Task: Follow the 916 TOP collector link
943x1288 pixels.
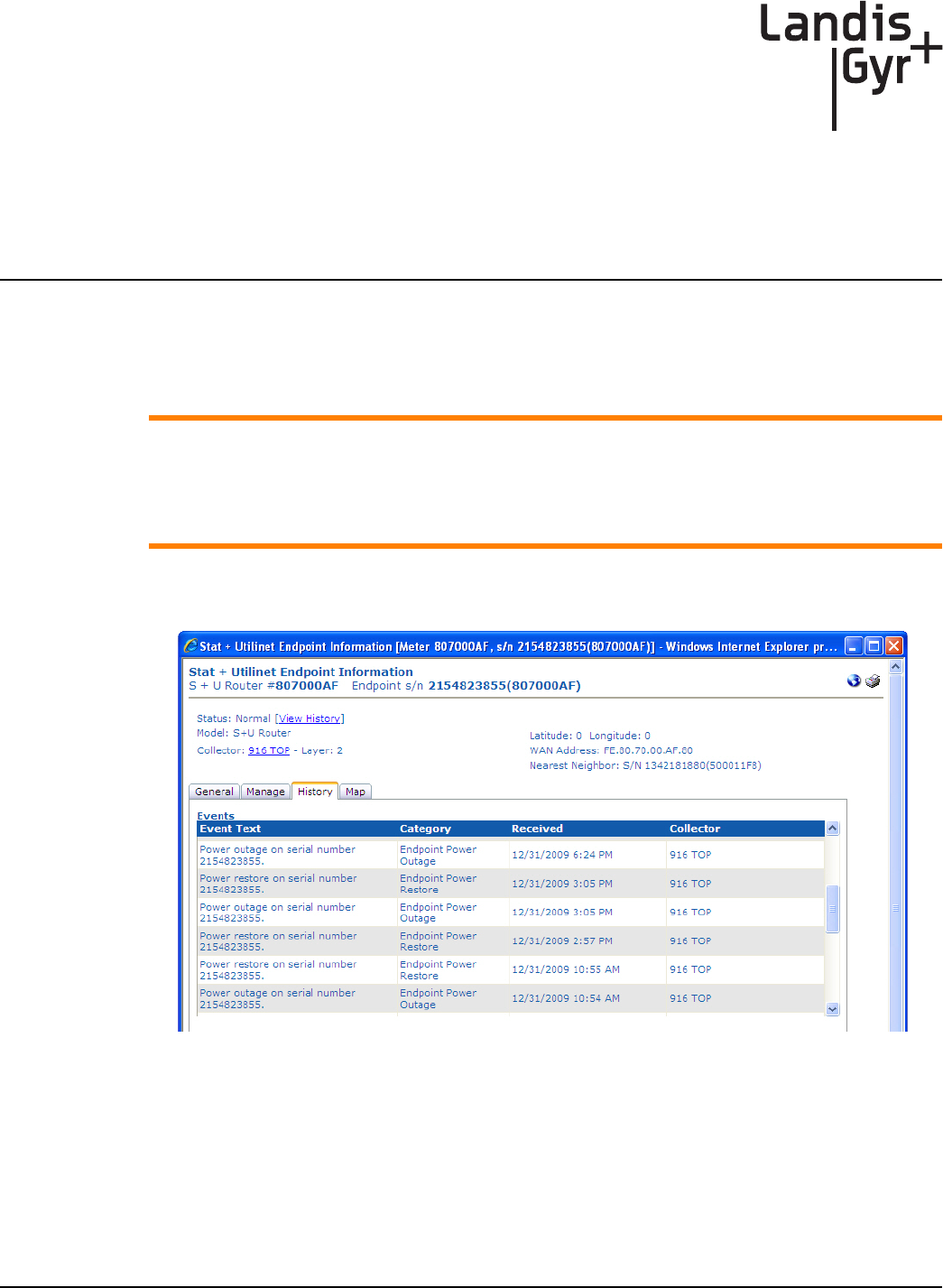Action: (269, 750)
